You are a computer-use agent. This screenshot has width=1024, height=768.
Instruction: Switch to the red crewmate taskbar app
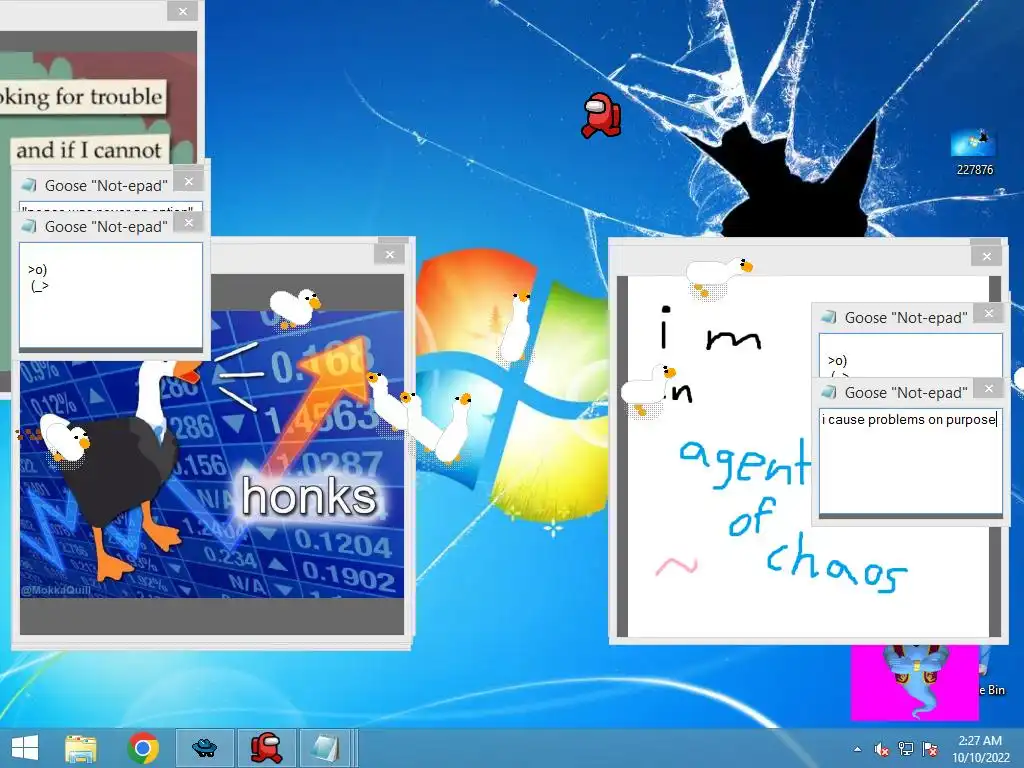pos(266,748)
